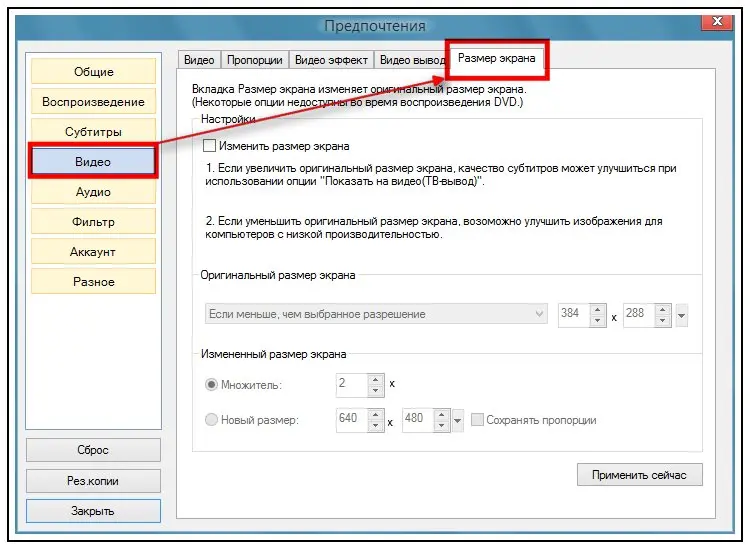Open the Аккаунт preferences section
750x549 pixels.
pyautogui.click(x=93, y=252)
